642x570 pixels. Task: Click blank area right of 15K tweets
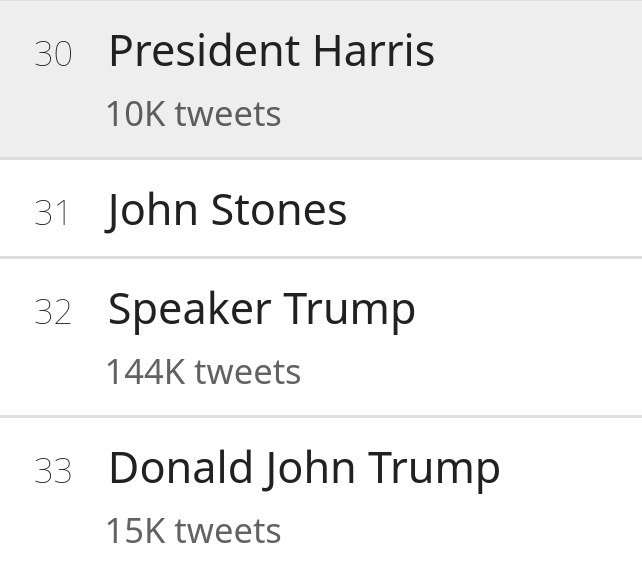coord(460,531)
